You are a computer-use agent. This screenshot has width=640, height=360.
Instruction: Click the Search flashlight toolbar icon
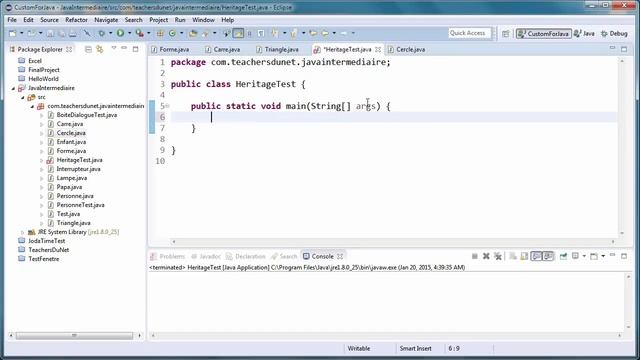(205, 33)
